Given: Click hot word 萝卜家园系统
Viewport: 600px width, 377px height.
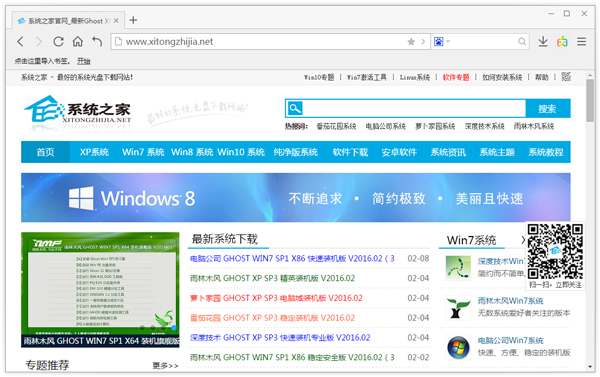Looking at the screenshot, I should pos(435,126).
